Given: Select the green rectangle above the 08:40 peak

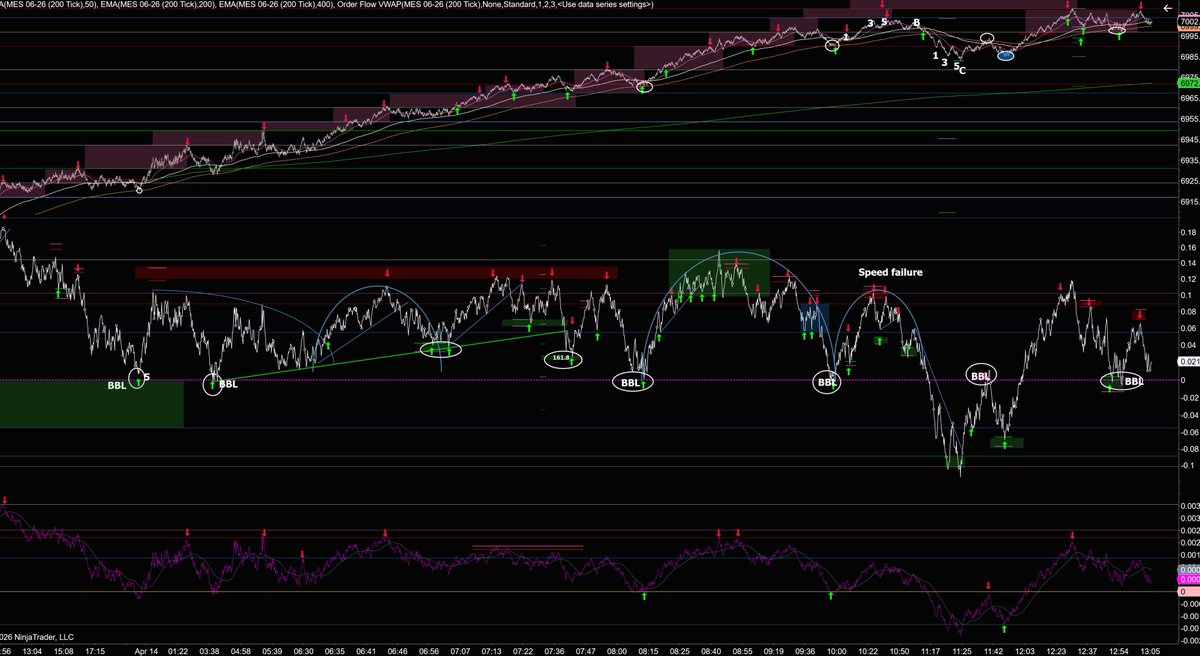Looking at the screenshot, I should click(719, 272).
